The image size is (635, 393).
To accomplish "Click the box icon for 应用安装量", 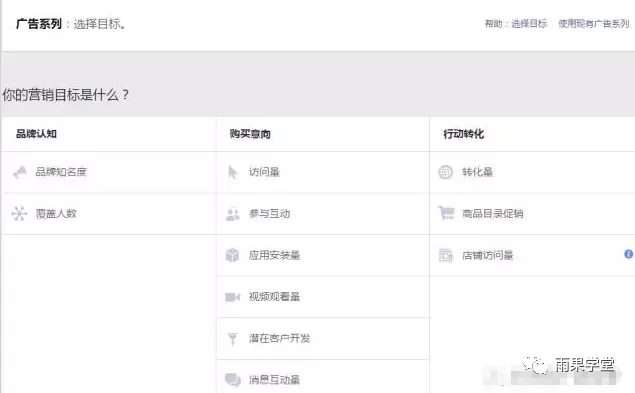I will pos(232,255).
